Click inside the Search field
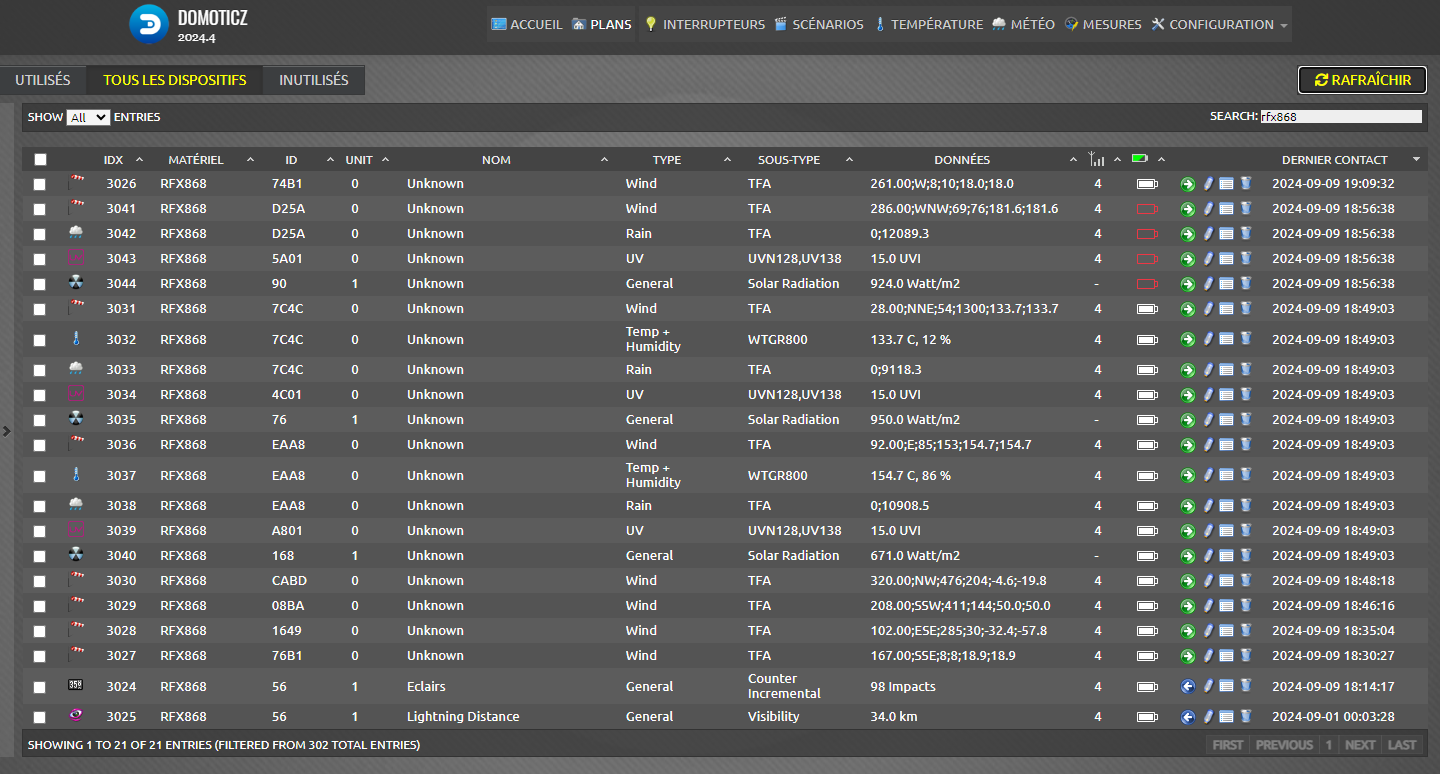Image resolution: width=1440 pixels, height=774 pixels. click(1341, 117)
